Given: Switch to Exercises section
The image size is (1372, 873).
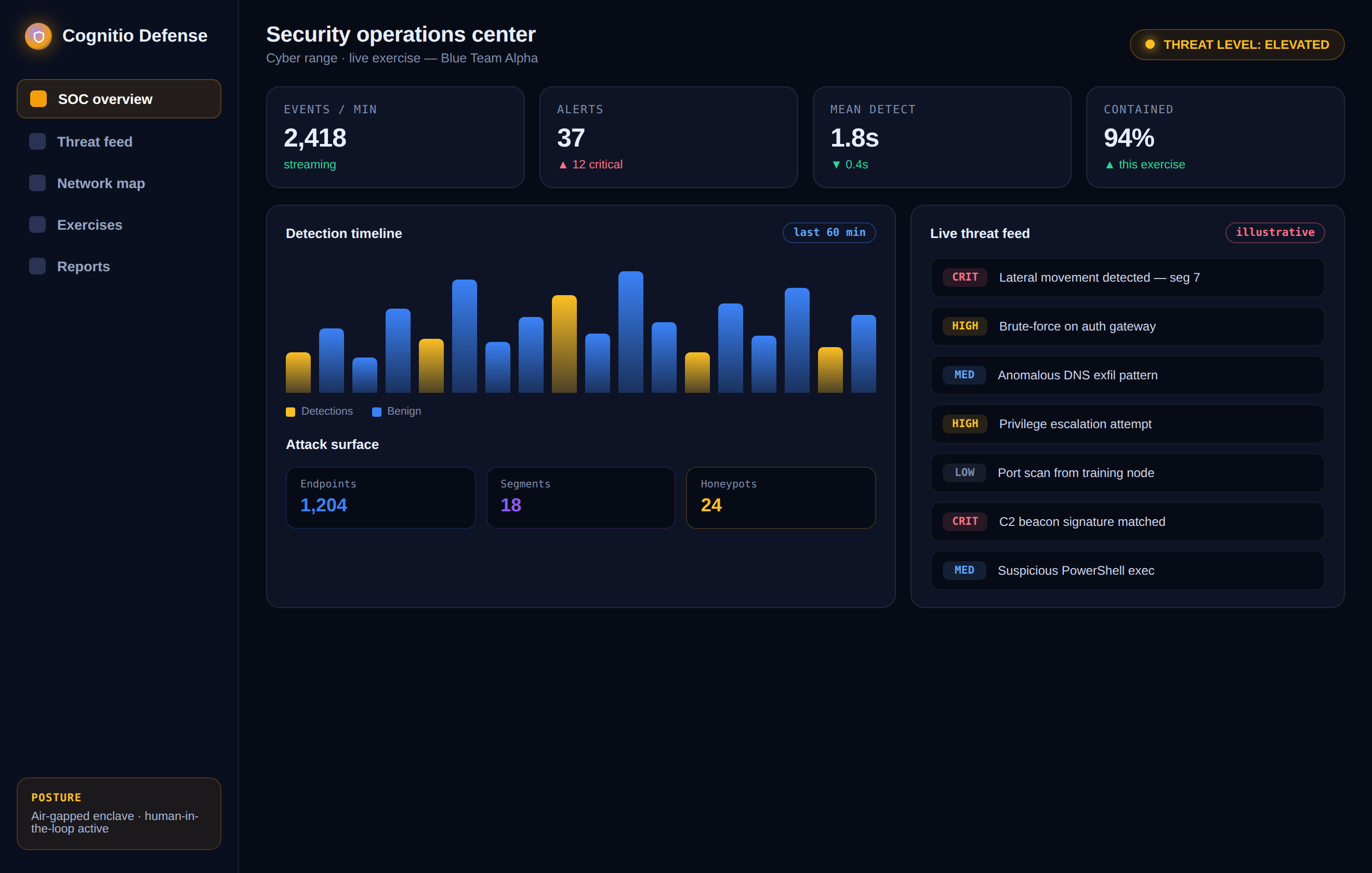Looking at the screenshot, I should [118, 224].
